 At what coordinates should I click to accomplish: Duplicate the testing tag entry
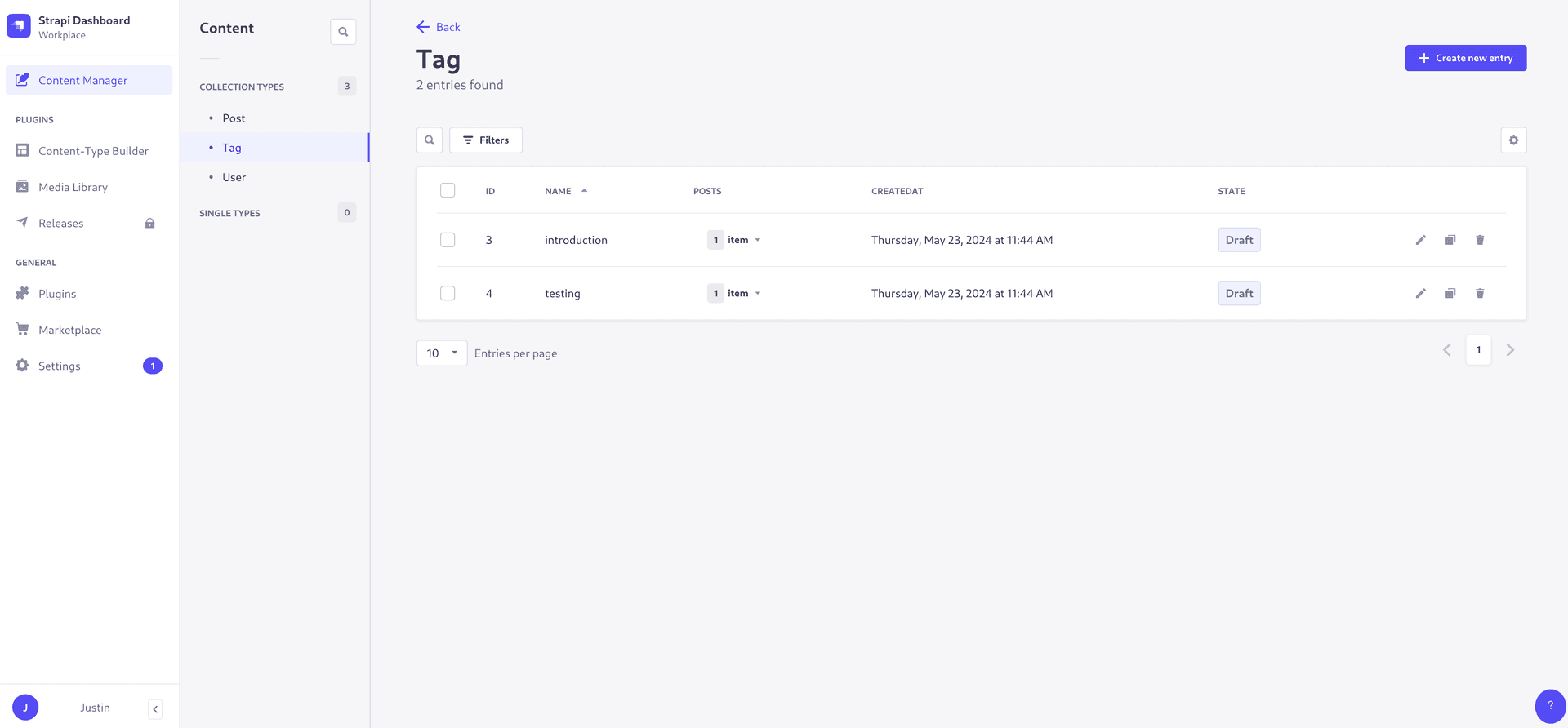[x=1450, y=293]
